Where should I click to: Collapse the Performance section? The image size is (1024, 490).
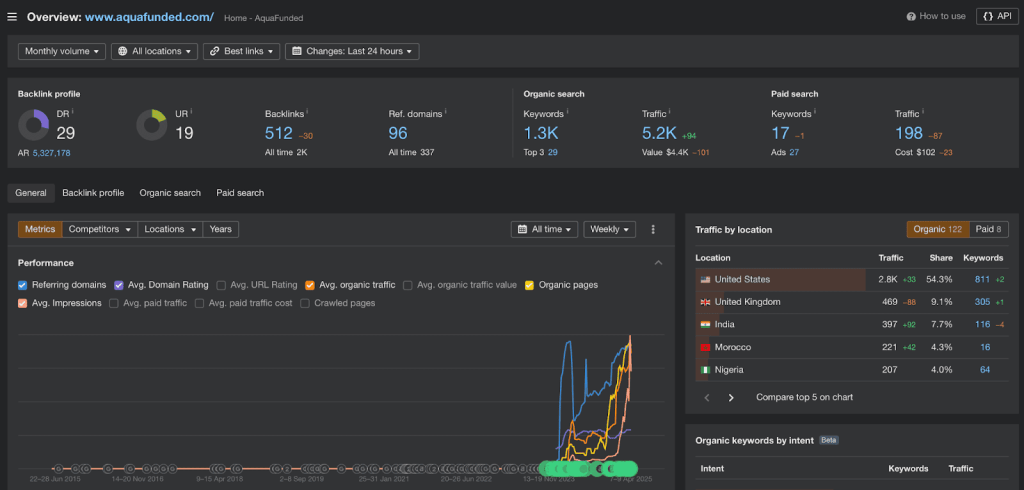(658, 263)
